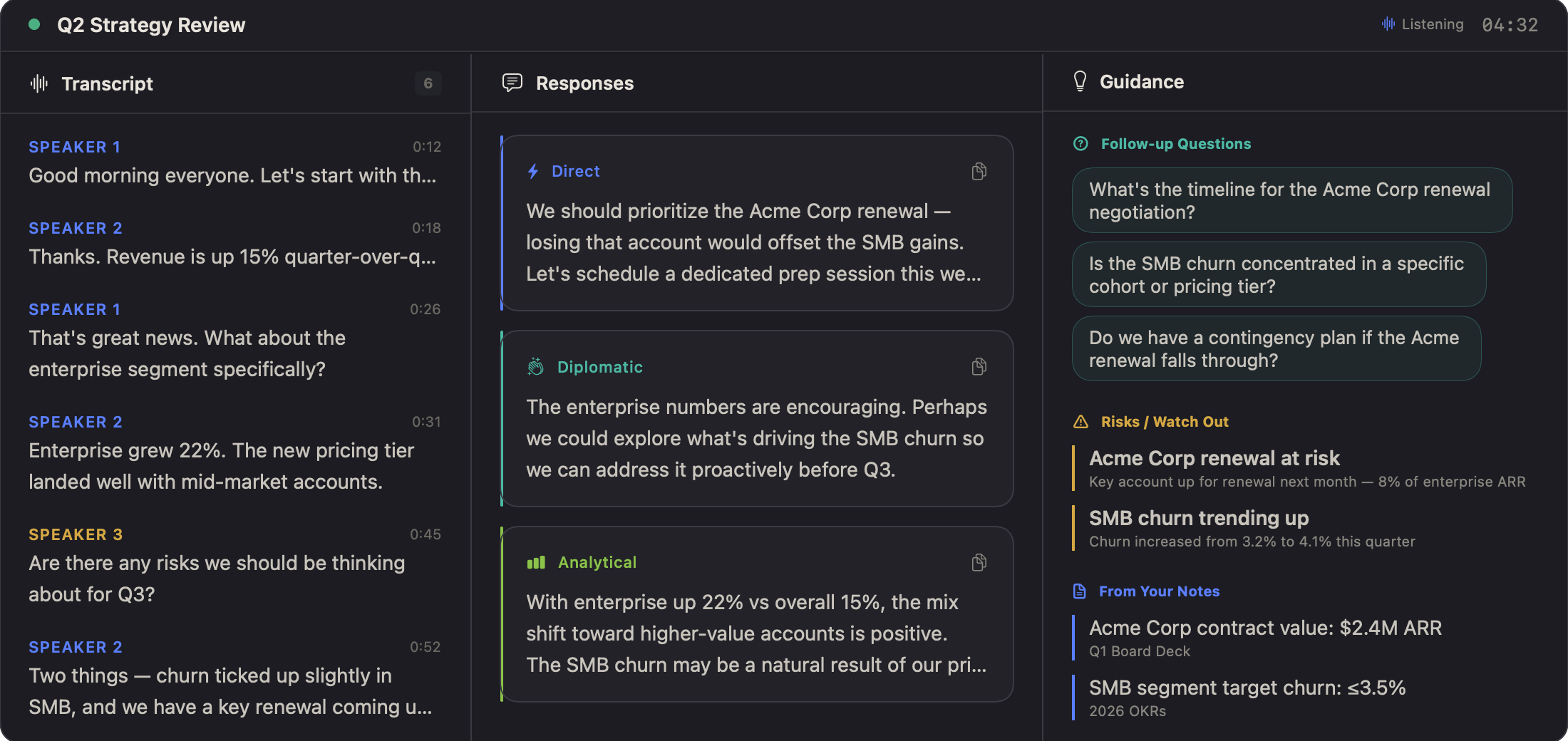The image size is (1568, 741).
Task: Click the Listening status label
Action: tap(1433, 24)
